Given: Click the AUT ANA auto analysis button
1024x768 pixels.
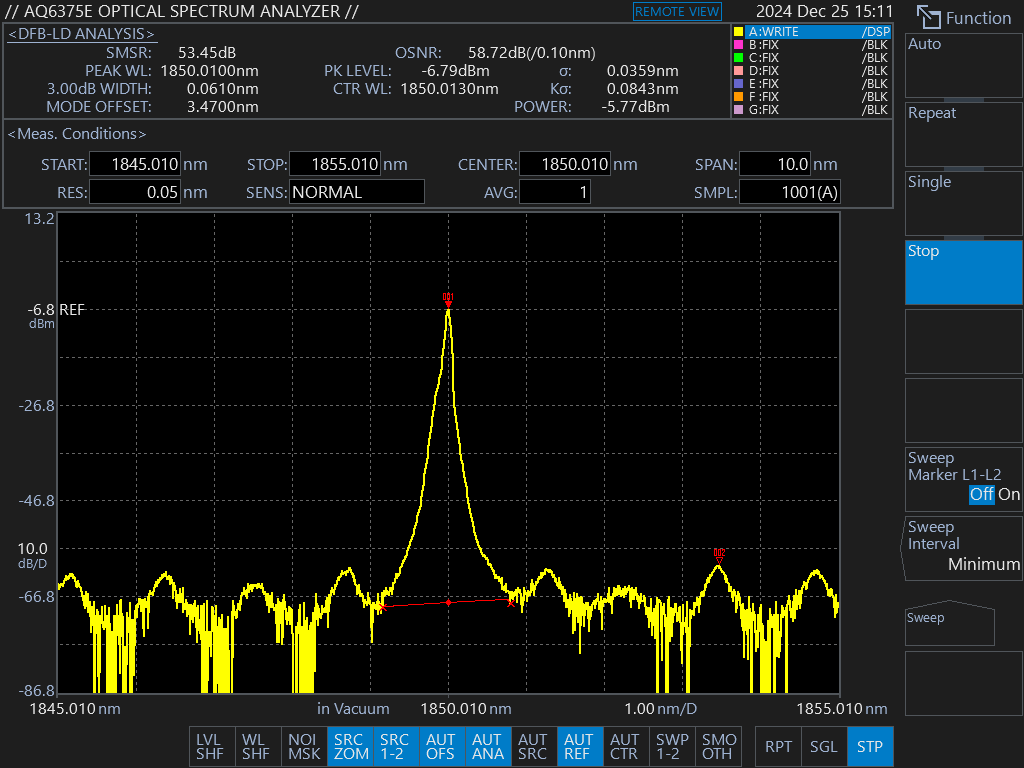Looking at the screenshot, I should 487,746.
